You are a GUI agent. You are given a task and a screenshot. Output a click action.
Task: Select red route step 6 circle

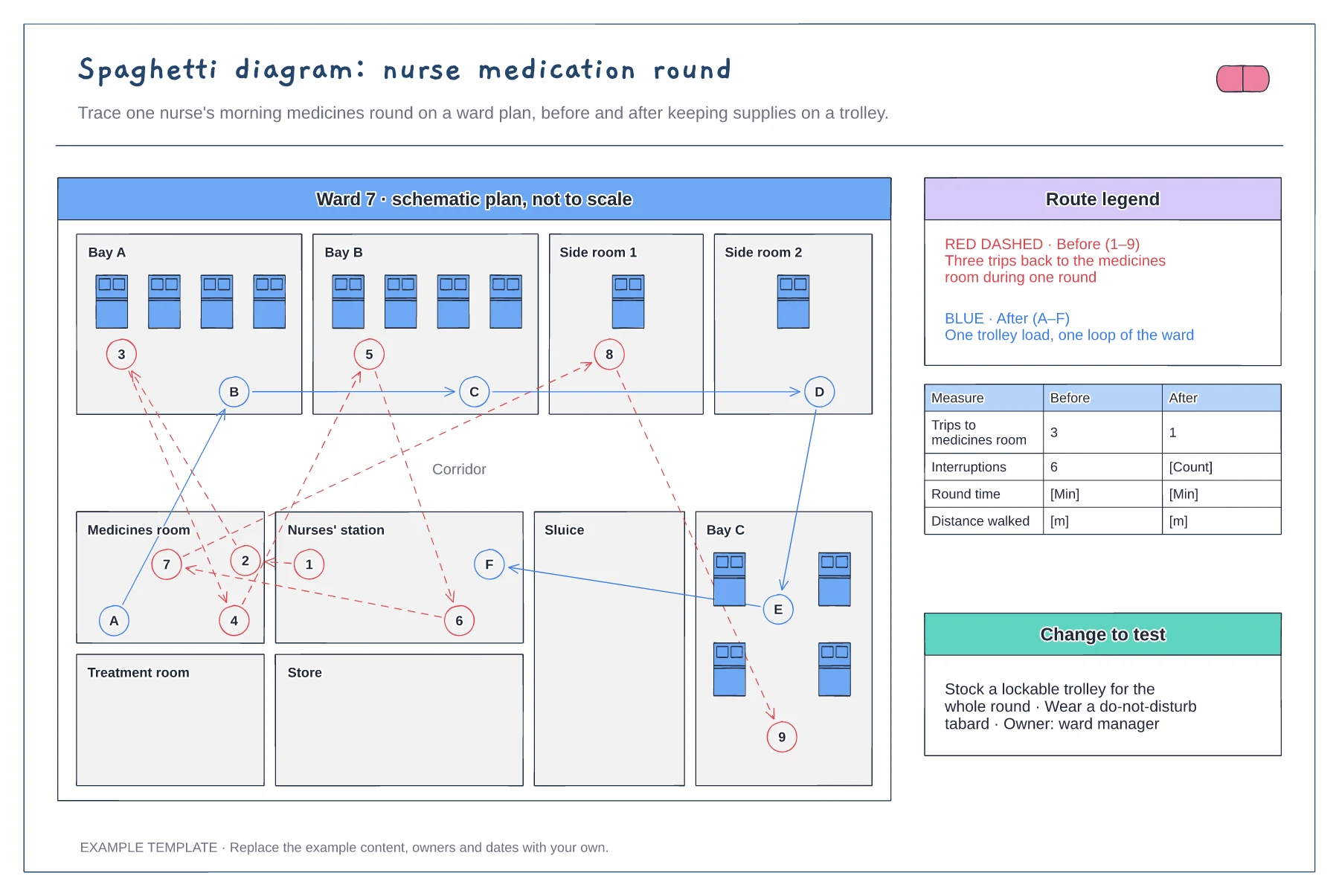click(x=459, y=621)
